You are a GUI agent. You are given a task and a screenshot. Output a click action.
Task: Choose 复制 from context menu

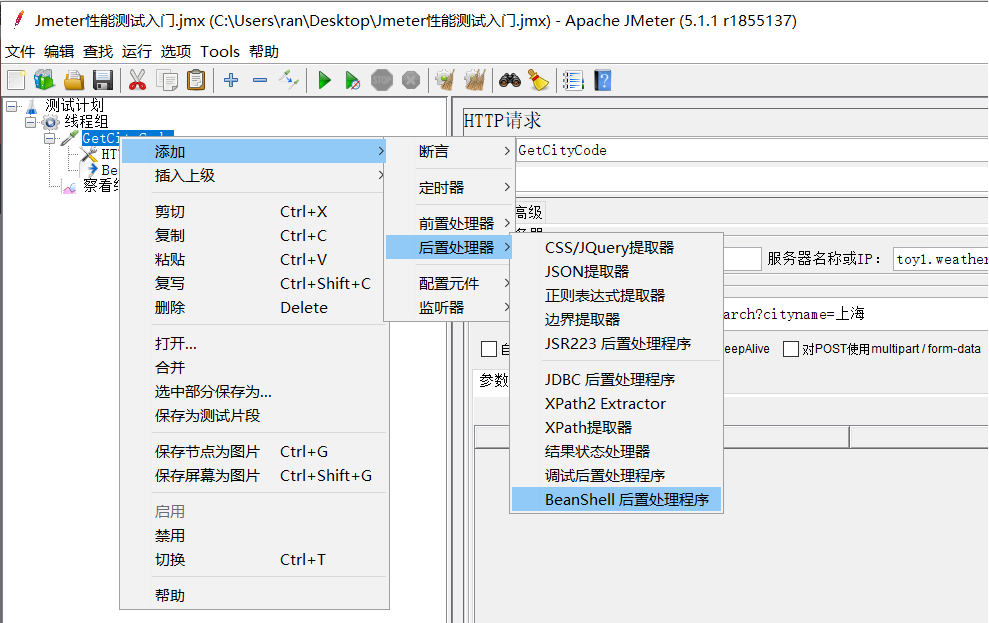click(254, 236)
